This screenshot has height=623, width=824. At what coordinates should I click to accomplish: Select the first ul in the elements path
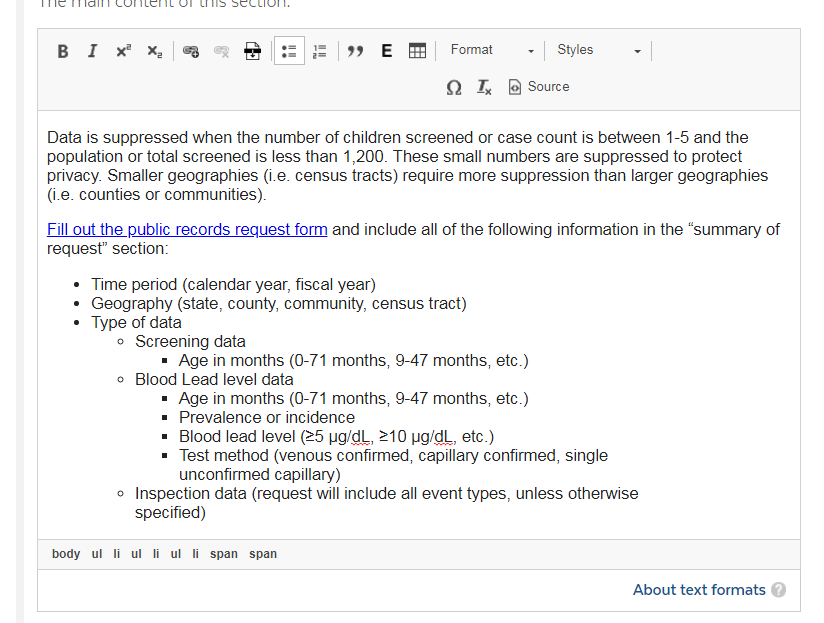pyautogui.click(x=97, y=554)
